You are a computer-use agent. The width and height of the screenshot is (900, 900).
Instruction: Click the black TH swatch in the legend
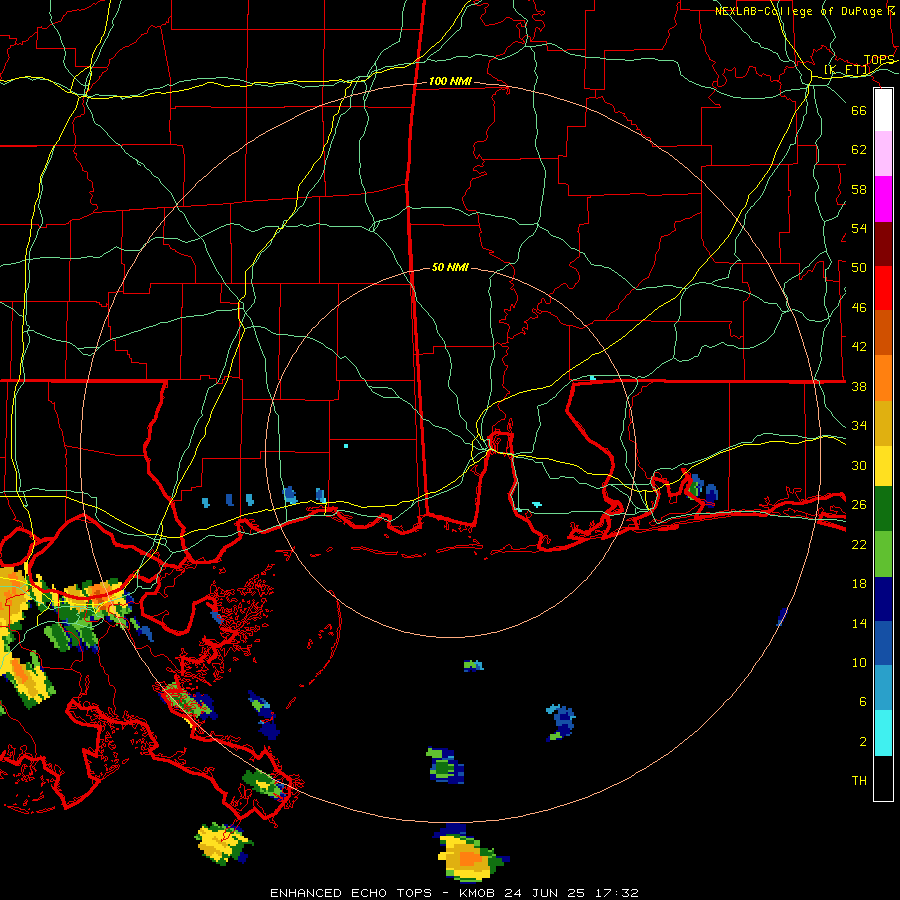883,778
